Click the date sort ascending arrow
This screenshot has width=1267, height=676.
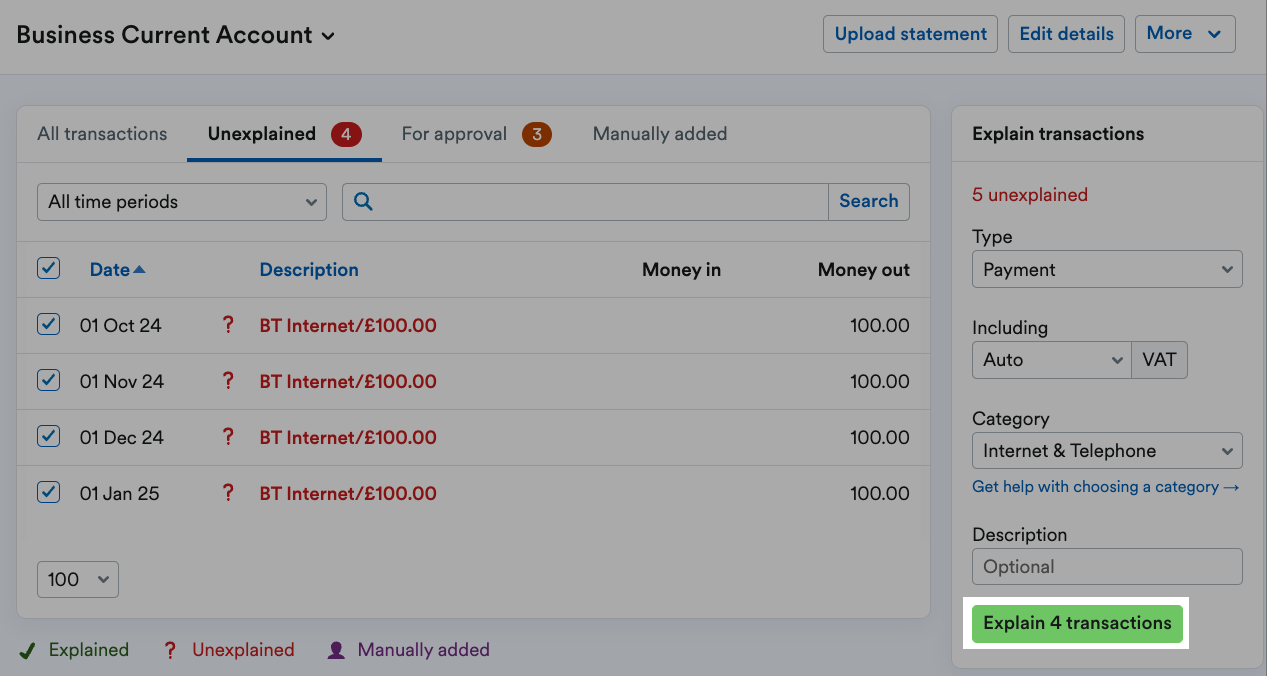click(139, 270)
